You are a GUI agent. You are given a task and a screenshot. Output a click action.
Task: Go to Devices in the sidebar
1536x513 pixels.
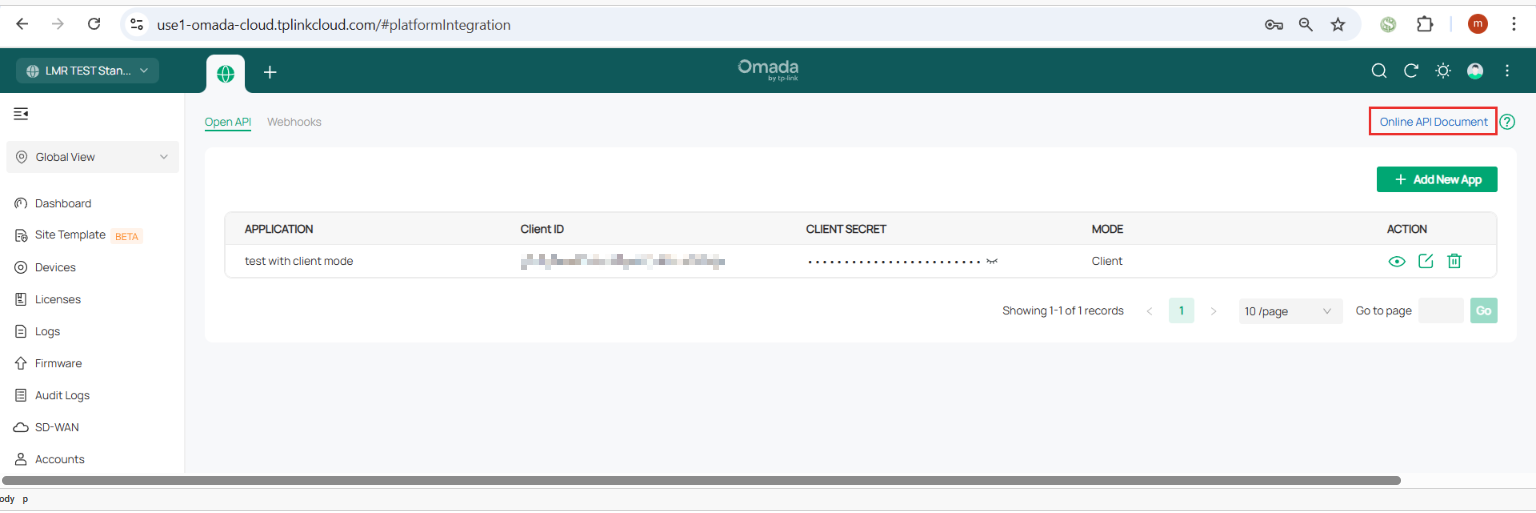coord(55,267)
